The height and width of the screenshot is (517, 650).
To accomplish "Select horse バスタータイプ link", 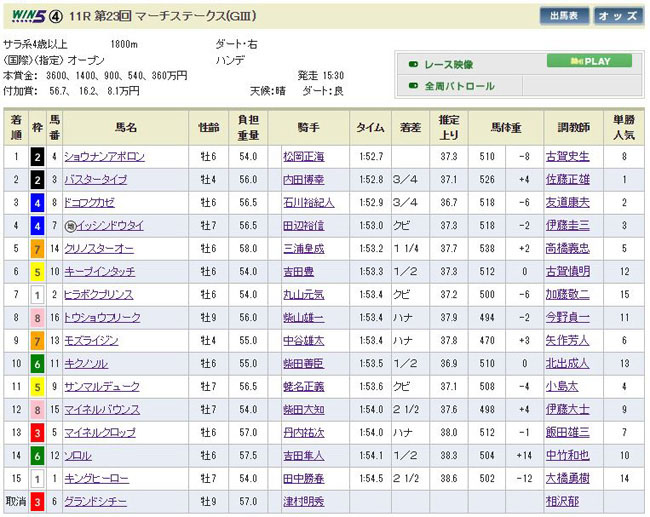I will click(x=96, y=180).
